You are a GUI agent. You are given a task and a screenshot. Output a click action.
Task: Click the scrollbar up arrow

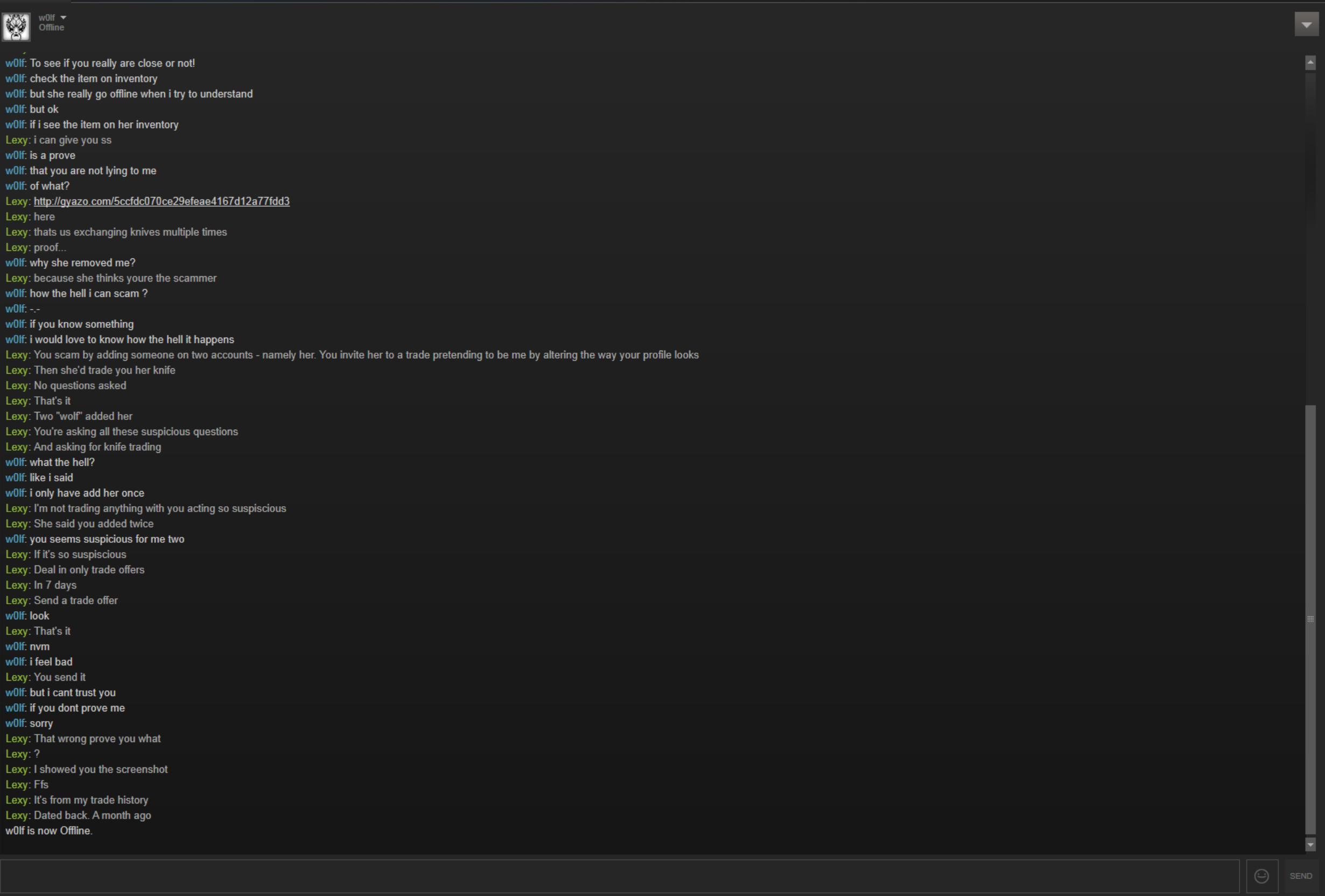[1310, 63]
